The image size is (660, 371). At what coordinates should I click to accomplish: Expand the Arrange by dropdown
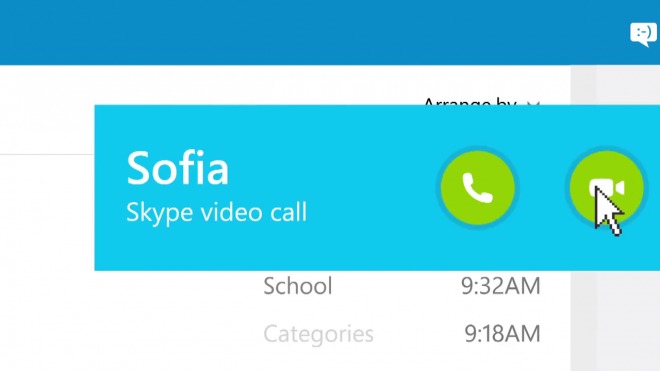point(481,101)
